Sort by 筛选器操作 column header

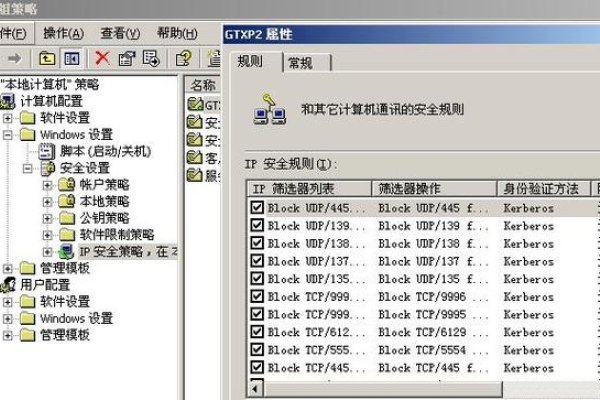pyautogui.click(x=434, y=188)
